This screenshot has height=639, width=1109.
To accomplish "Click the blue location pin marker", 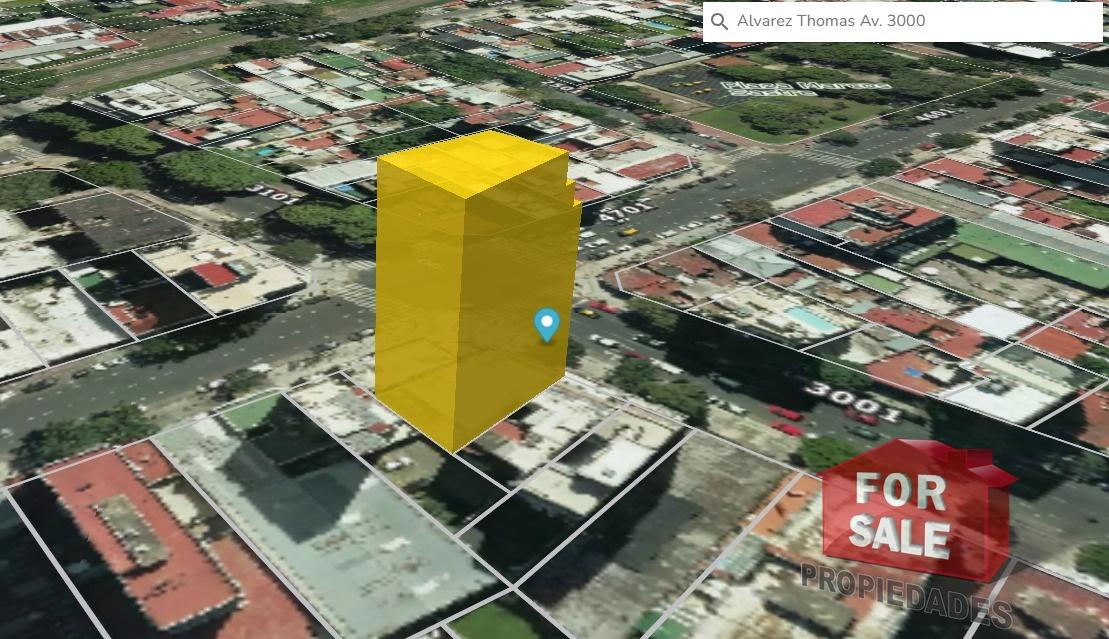I will click(x=547, y=326).
